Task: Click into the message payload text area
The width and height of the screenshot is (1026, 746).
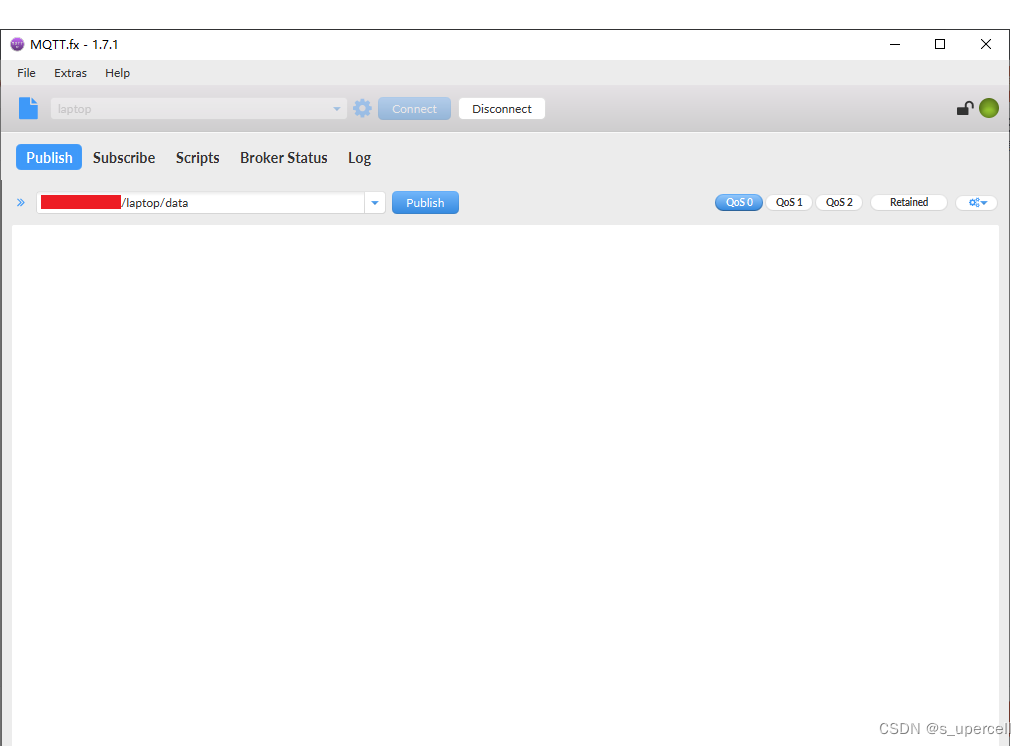Action: (x=505, y=484)
